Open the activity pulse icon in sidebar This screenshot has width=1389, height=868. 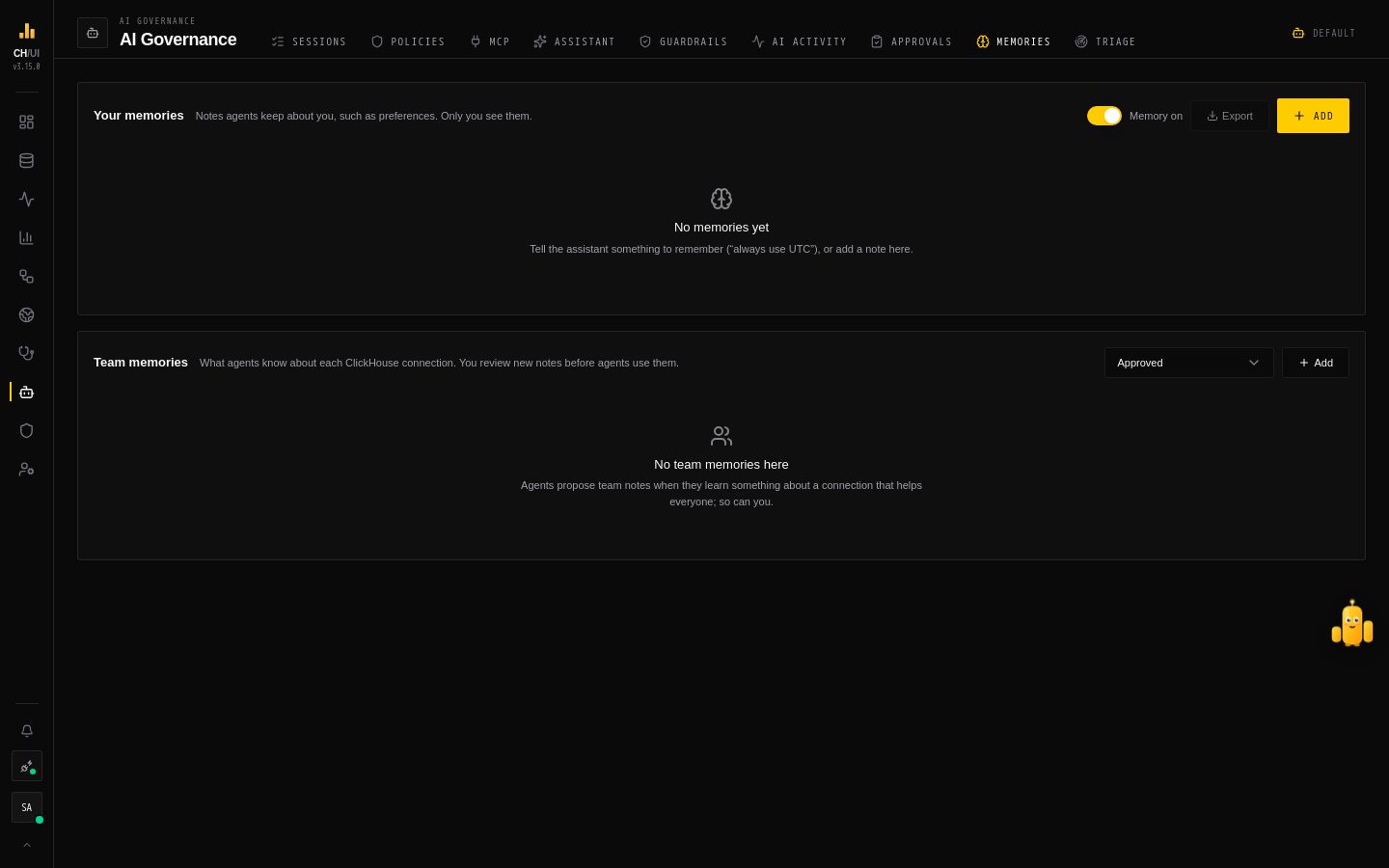point(26,200)
